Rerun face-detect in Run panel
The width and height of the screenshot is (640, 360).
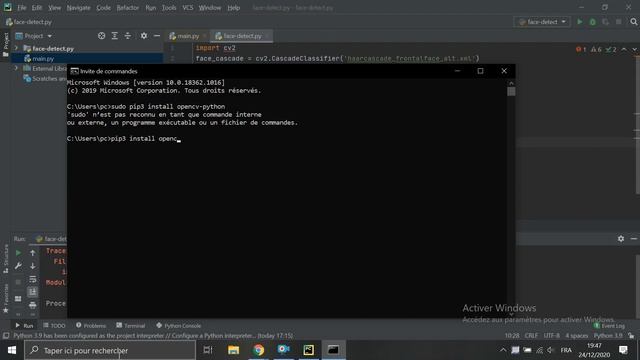click(x=18, y=253)
